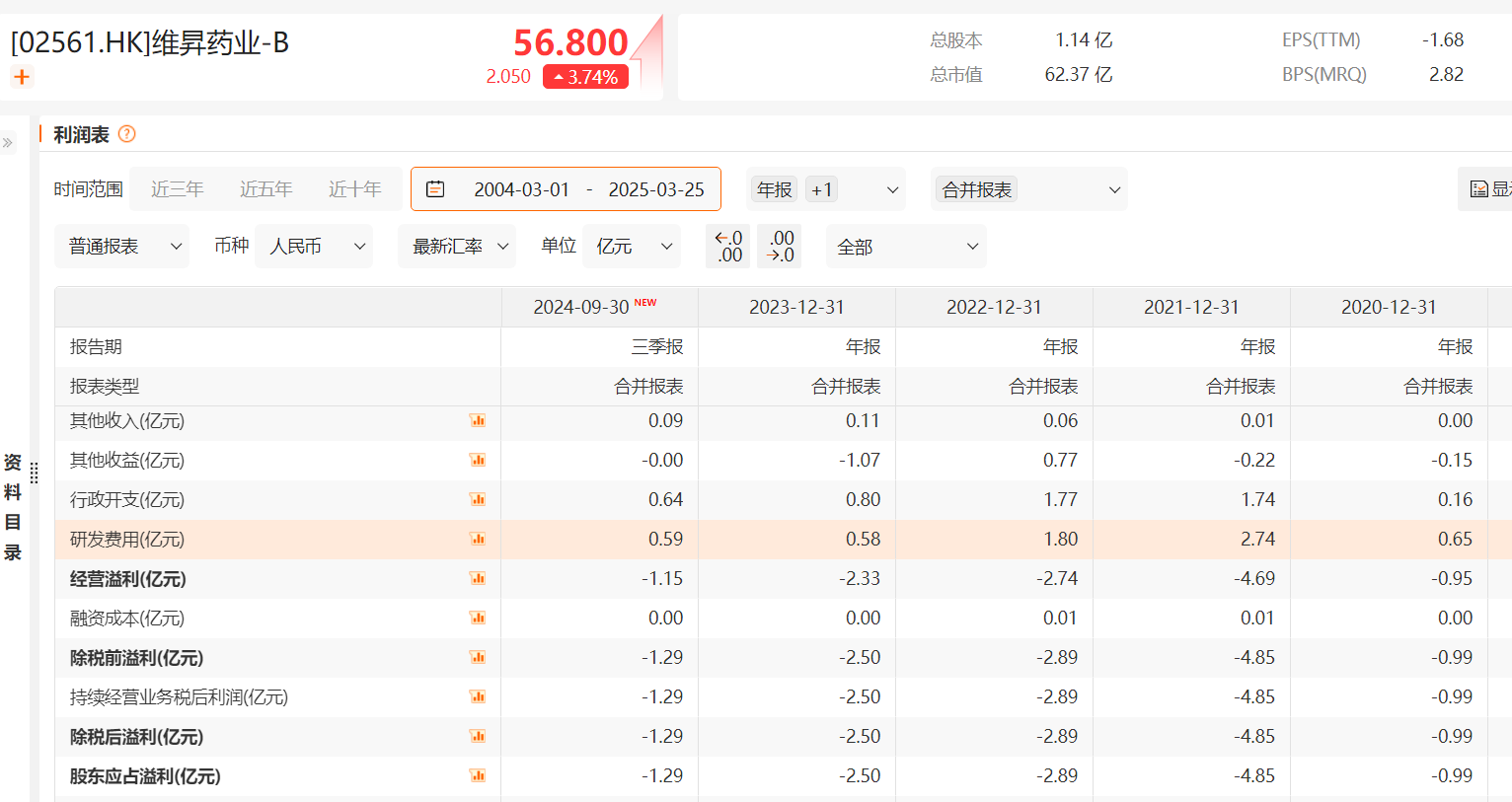Click the 2024-09-30 column header
1512x802 pixels.
click(599, 307)
